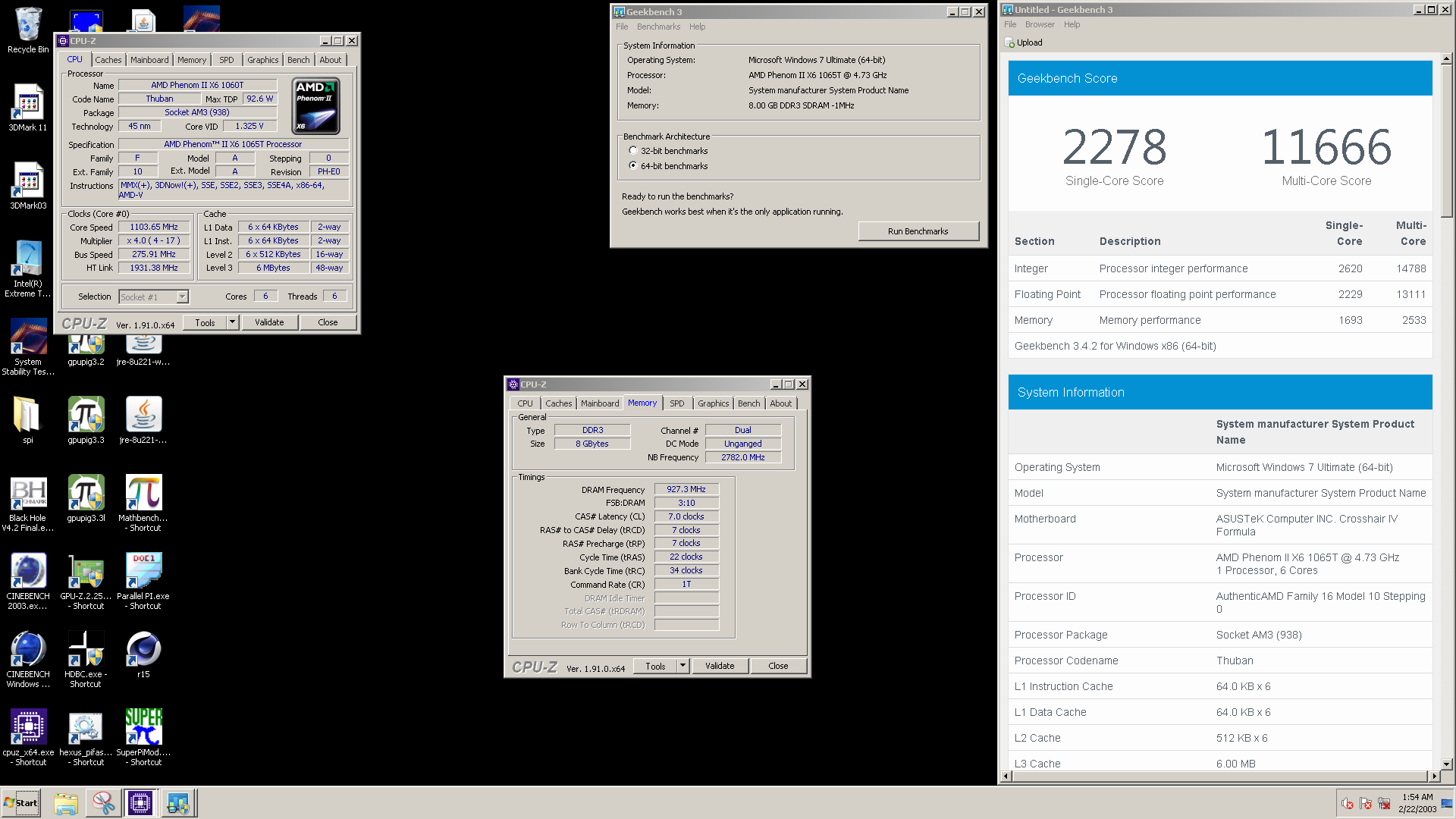Open the CINEBENCH 2003 desktop shortcut
Viewport: 1456px width, 819px height.
point(28,582)
